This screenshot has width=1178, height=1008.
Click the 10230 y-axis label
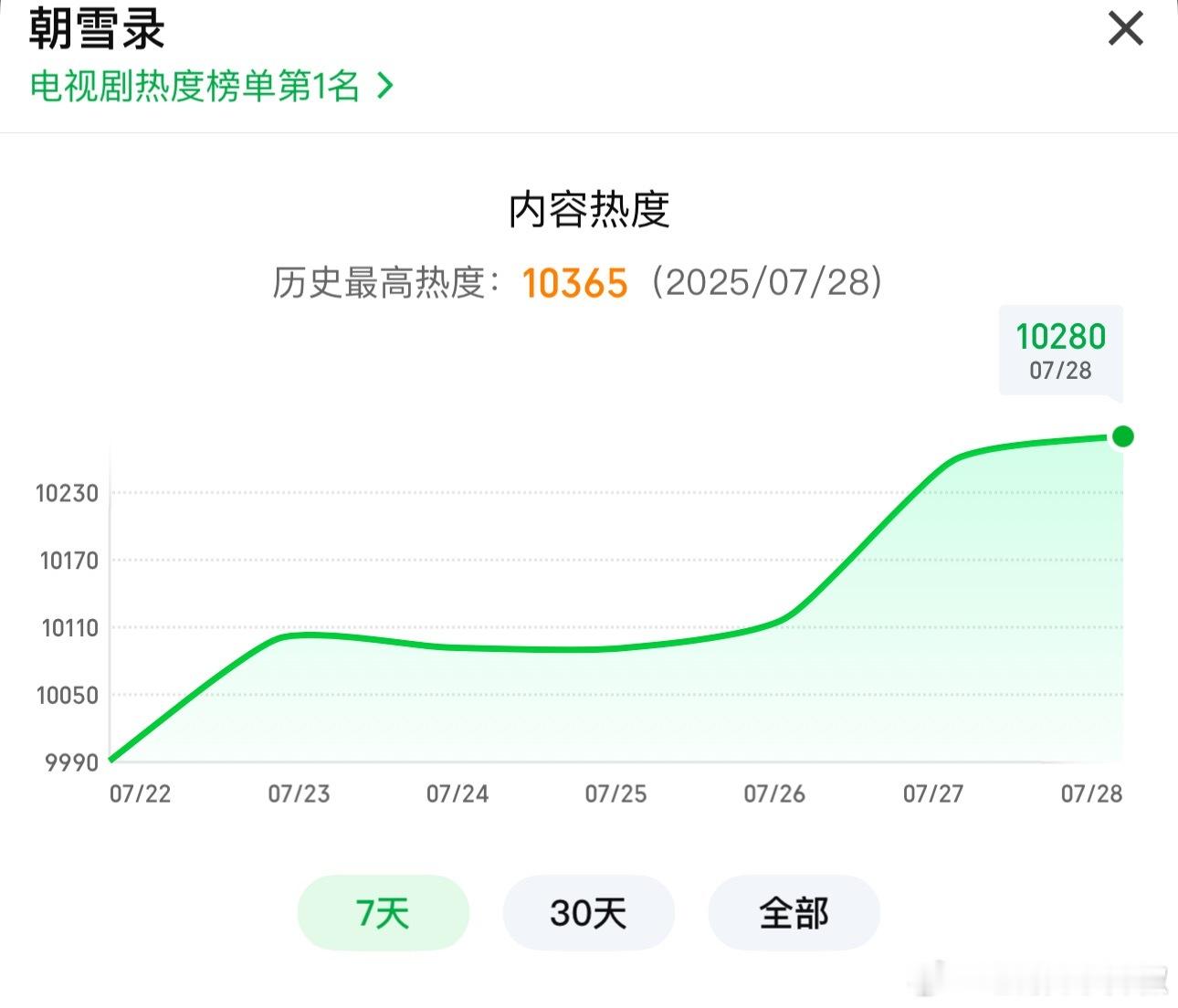(x=67, y=493)
